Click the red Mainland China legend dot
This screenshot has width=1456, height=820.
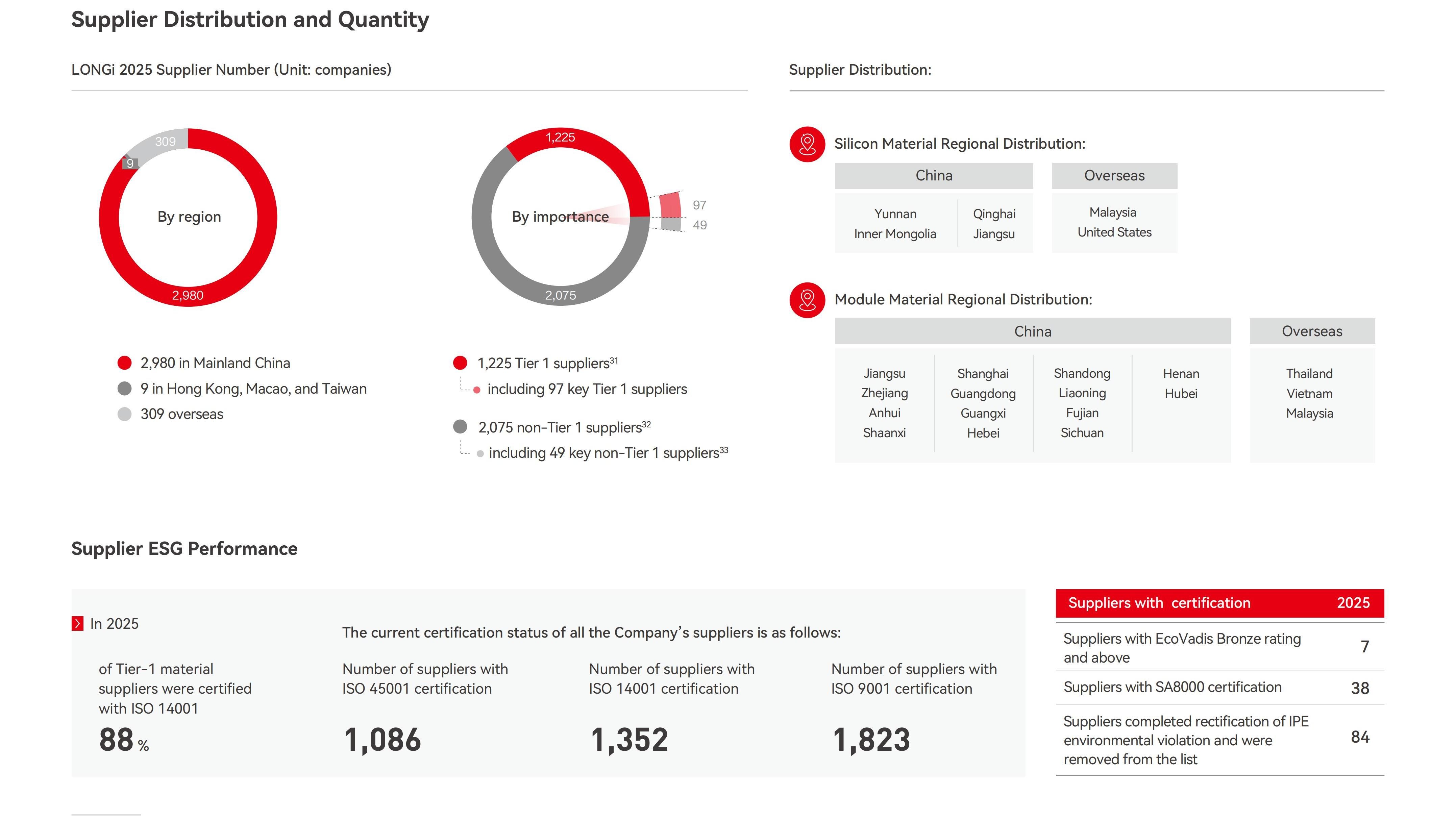(x=124, y=363)
